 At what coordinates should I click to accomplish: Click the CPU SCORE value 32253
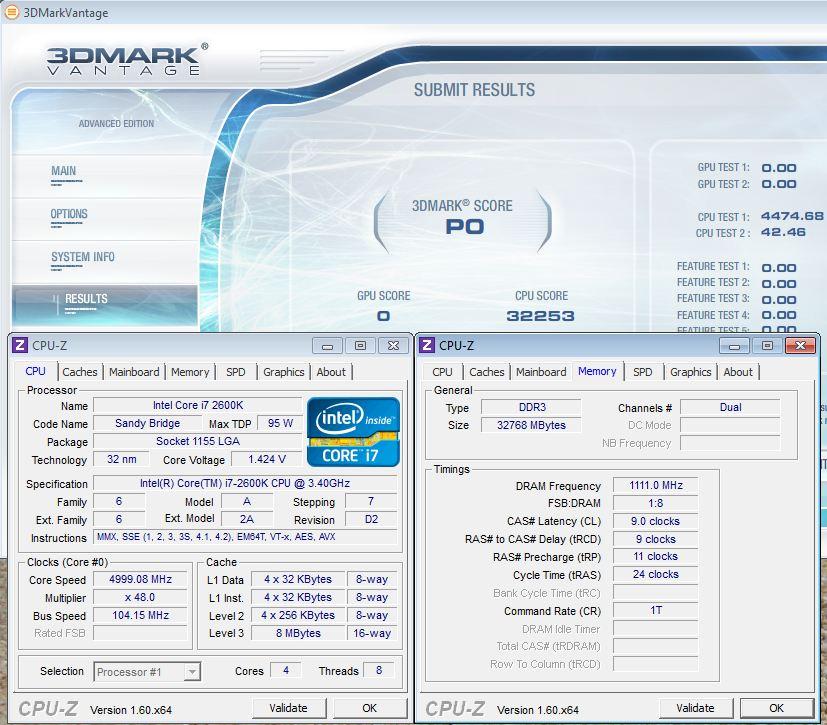[x=541, y=316]
